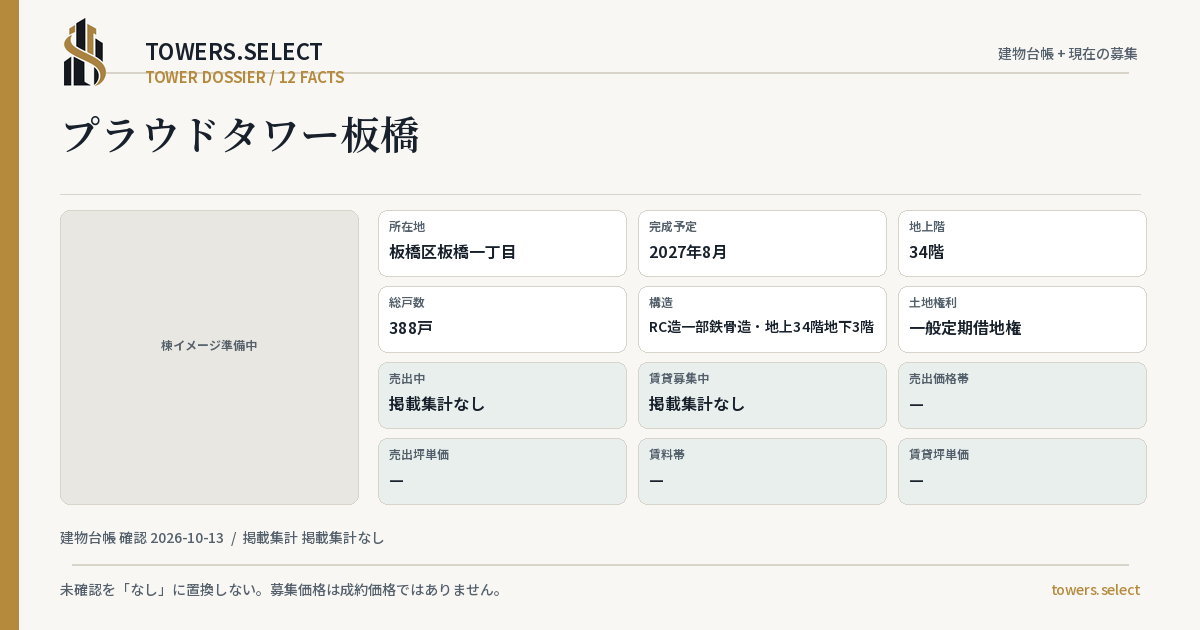Viewport: 1200px width, 630px height.
Task: Open the towers.select footer link
Action: (x=1095, y=590)
